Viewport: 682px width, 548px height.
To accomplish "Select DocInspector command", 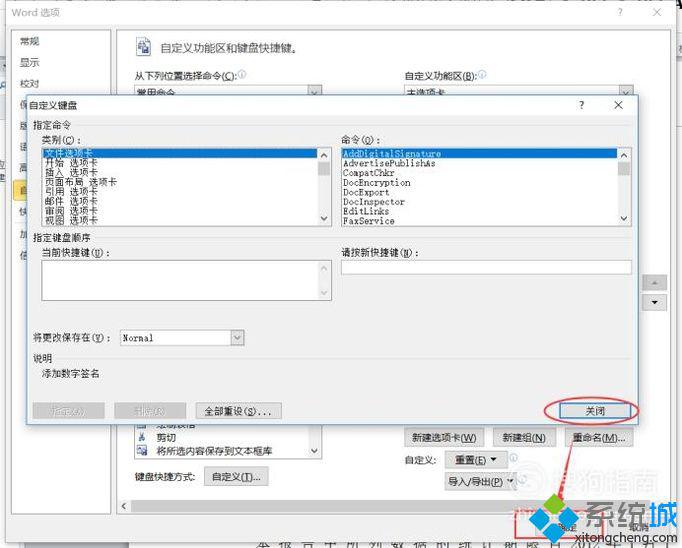I will pos(479,202).
